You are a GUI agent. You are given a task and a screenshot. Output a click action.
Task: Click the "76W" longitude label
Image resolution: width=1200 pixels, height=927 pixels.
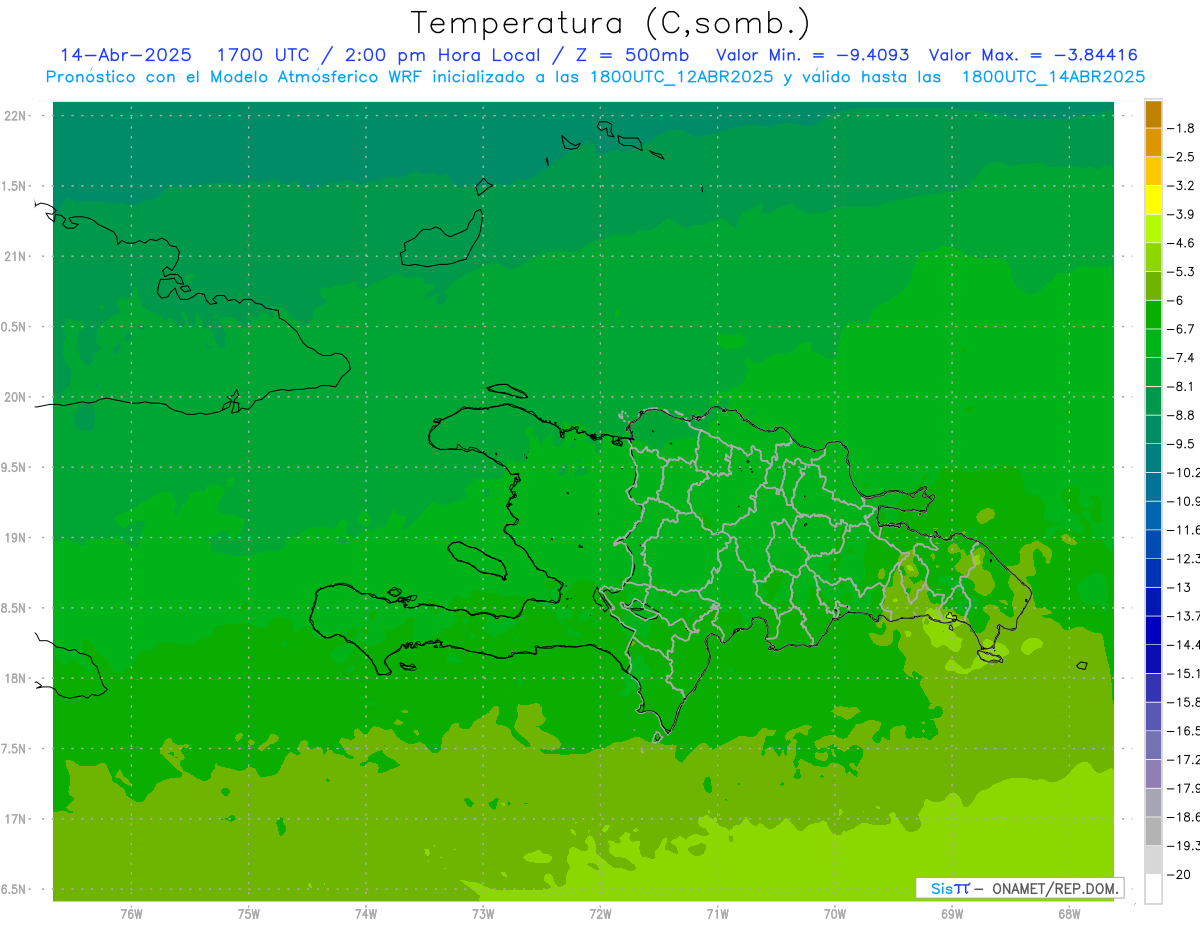coord(131,914)
